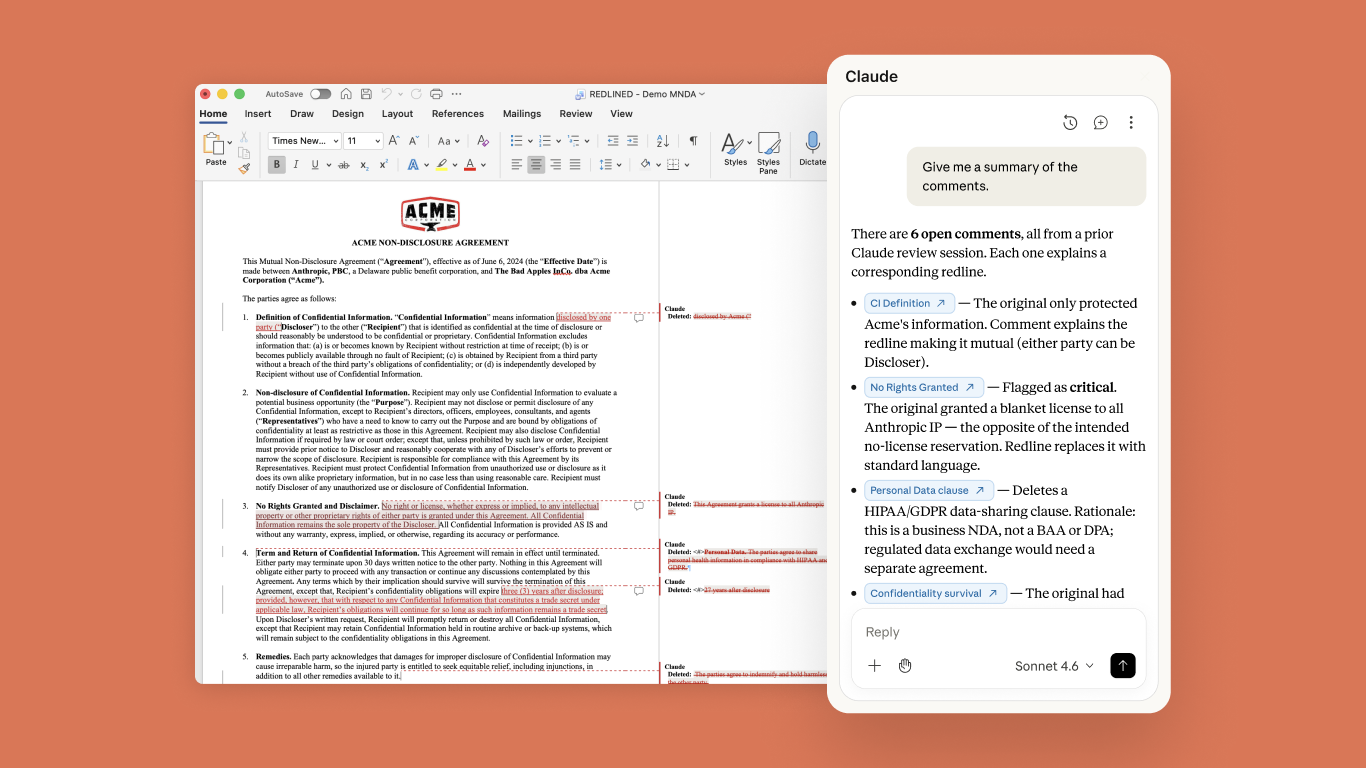This screenshot has height=768, width=1366.
Task: Switch to the Design tab
Action: 348,114
